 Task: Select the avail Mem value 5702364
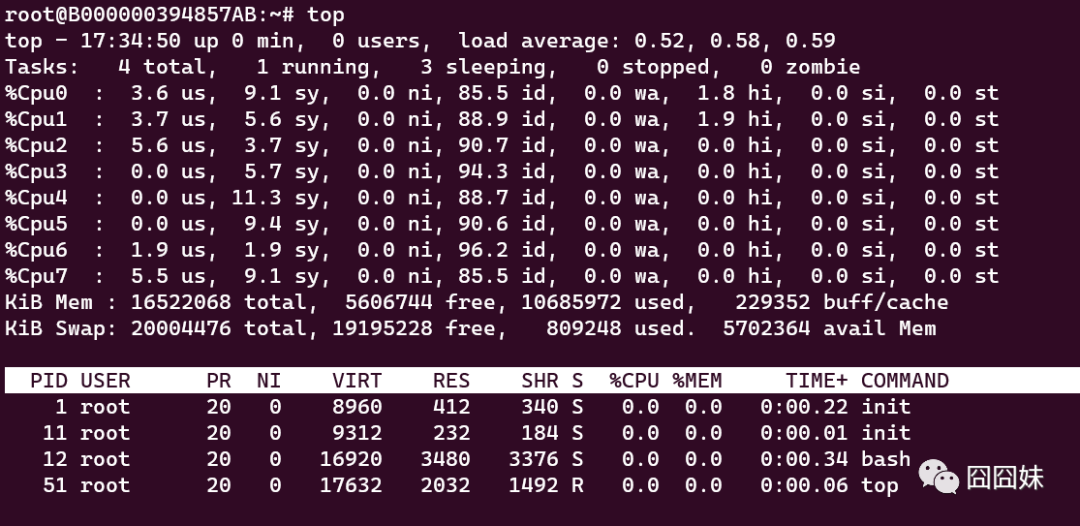pyautogui.click(x=766, y=328)
